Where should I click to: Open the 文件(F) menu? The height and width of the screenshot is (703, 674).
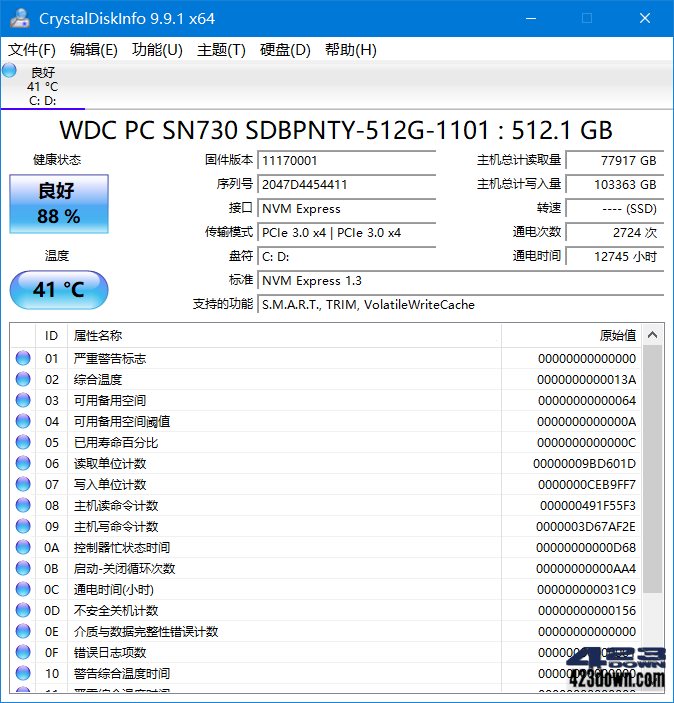coord(31,49)
